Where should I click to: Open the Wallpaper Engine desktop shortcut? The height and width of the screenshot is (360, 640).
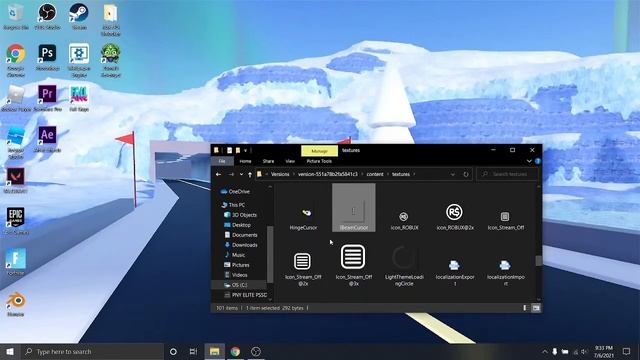pos(79,60)
